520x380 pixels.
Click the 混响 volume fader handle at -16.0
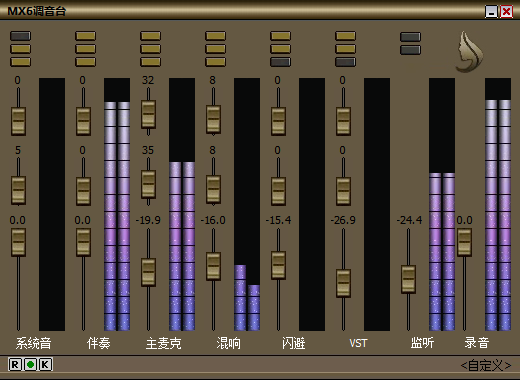click(x=213, y=266)
